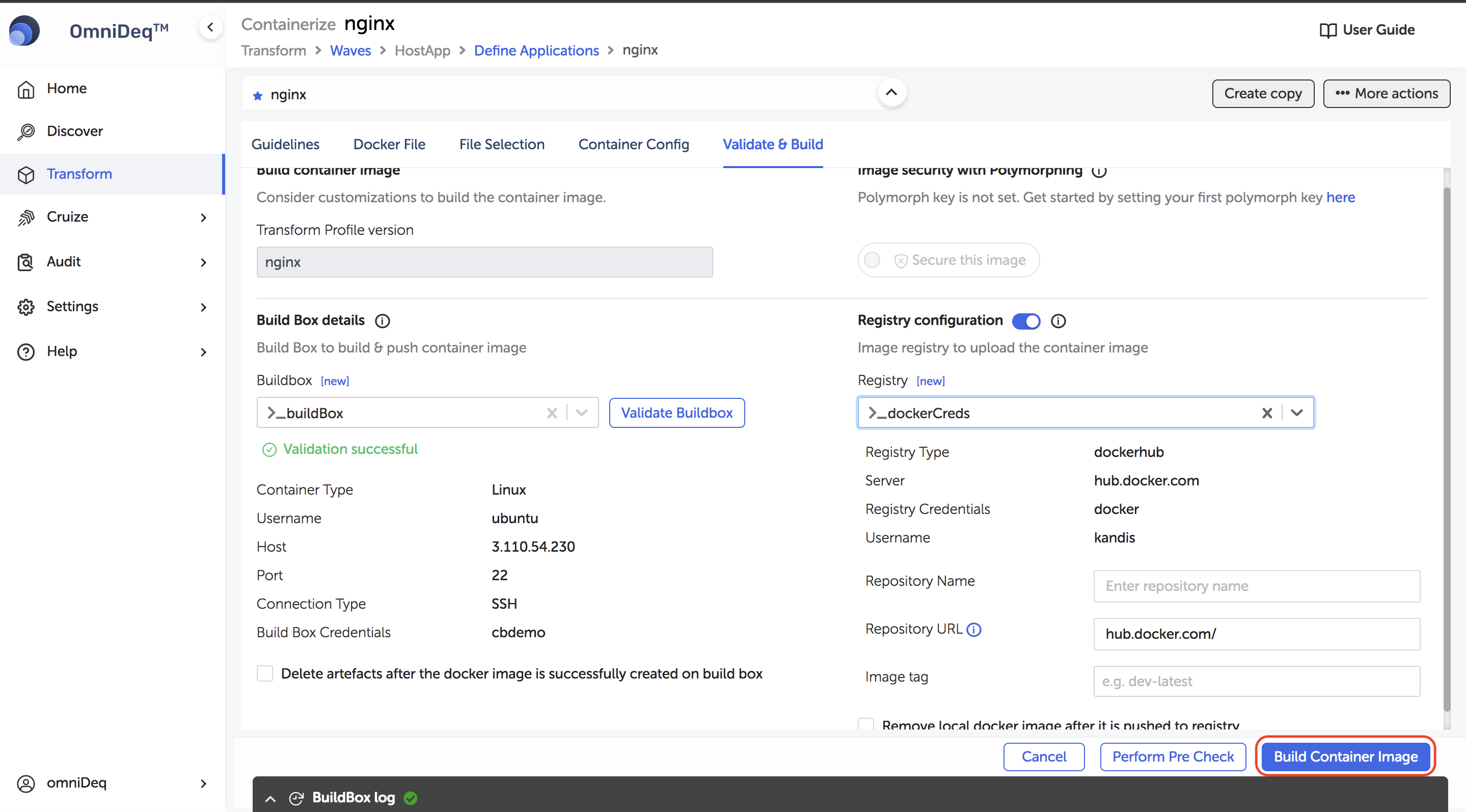Expand the Audit submenu arrow
This screenshot has height=812, width=1466.
point(203,262)
